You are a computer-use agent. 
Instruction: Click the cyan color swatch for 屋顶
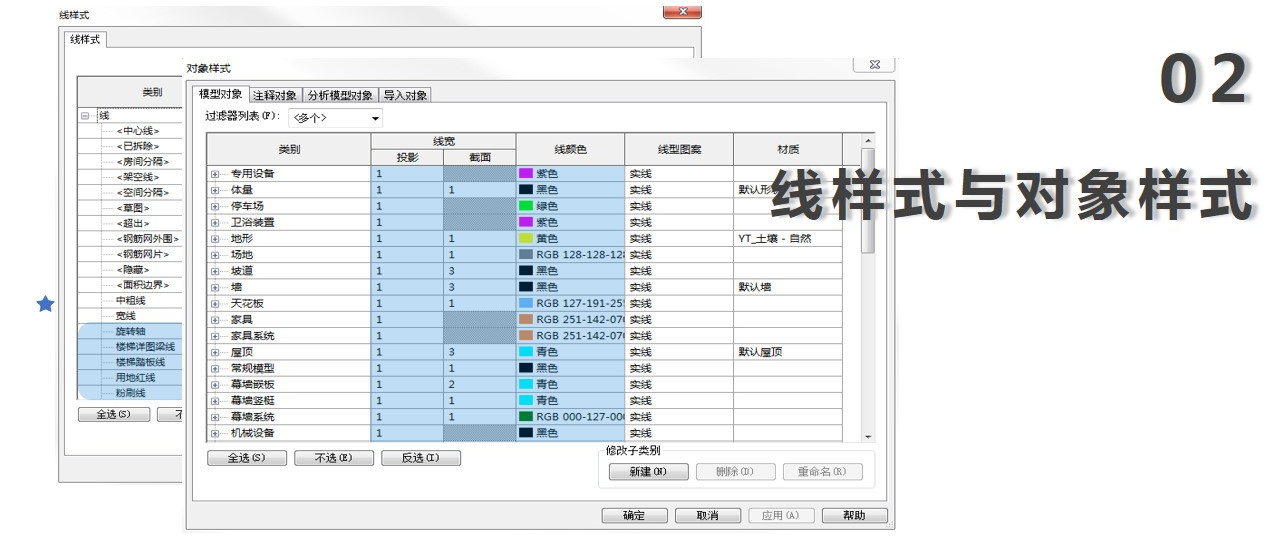tap(526, 352)
